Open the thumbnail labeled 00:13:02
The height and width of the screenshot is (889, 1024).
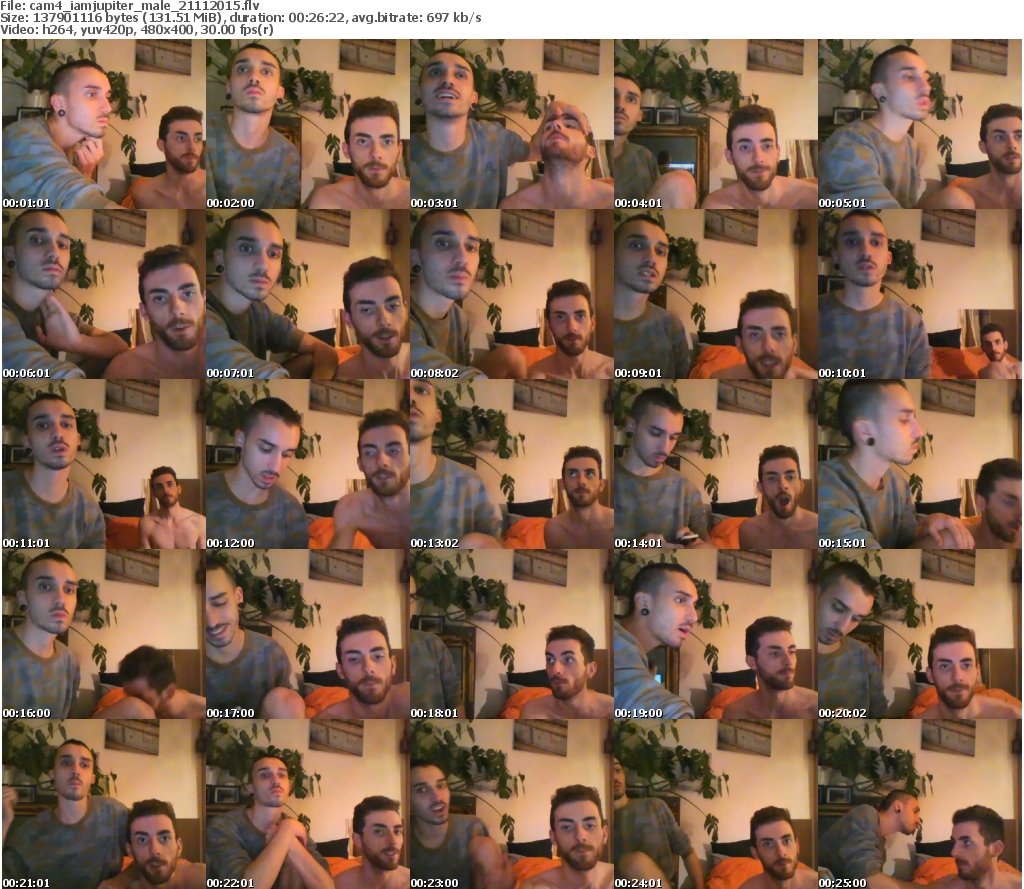coord(511,464)
